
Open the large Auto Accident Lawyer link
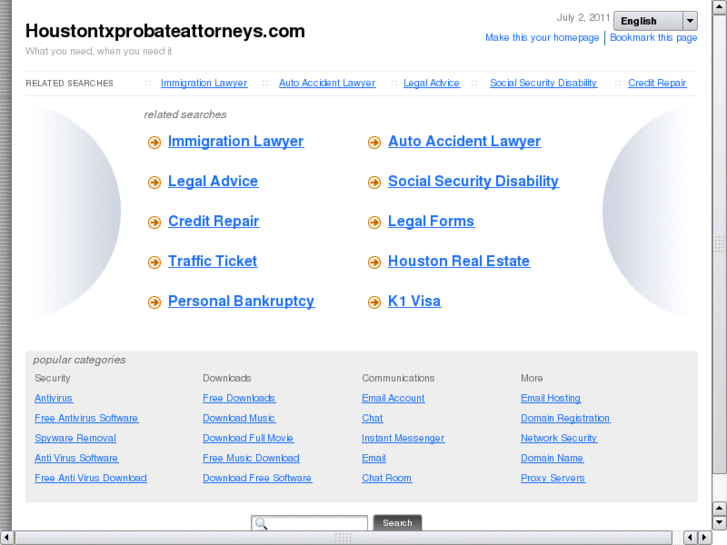point(464,141)
